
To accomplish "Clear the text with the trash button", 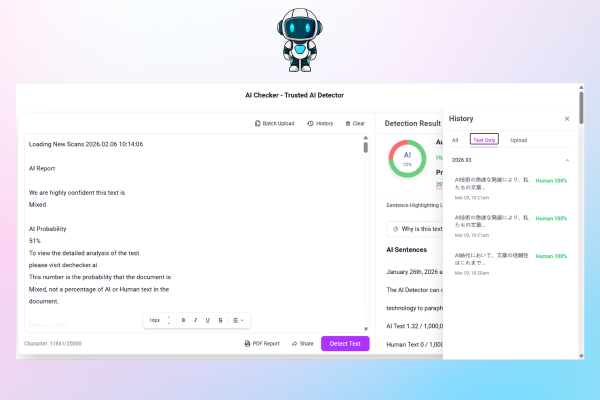I will (355, 123).
